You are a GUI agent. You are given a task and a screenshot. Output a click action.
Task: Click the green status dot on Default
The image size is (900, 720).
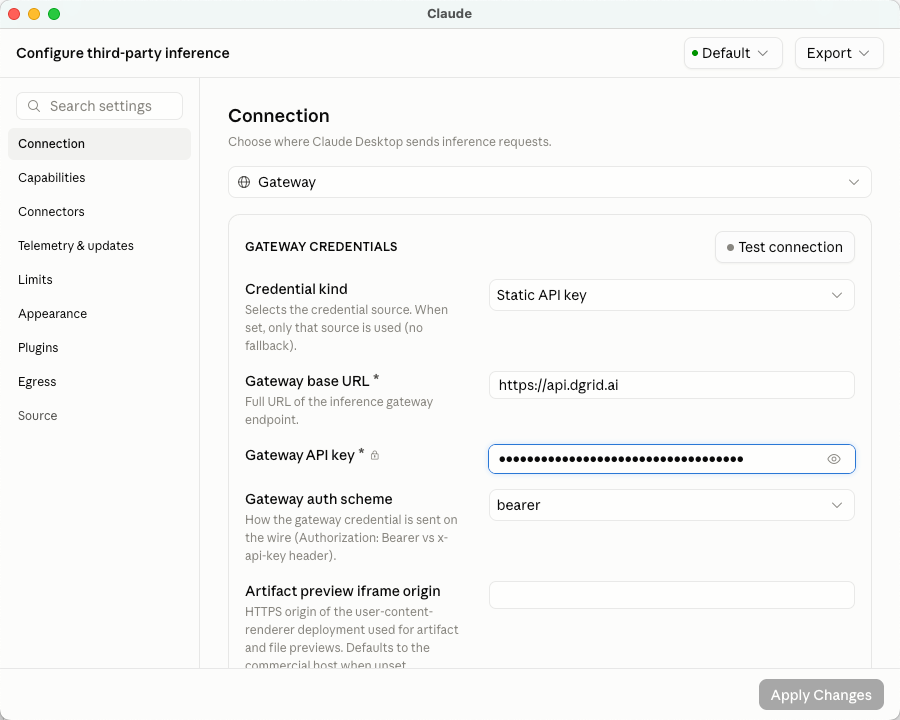[695, 53]
